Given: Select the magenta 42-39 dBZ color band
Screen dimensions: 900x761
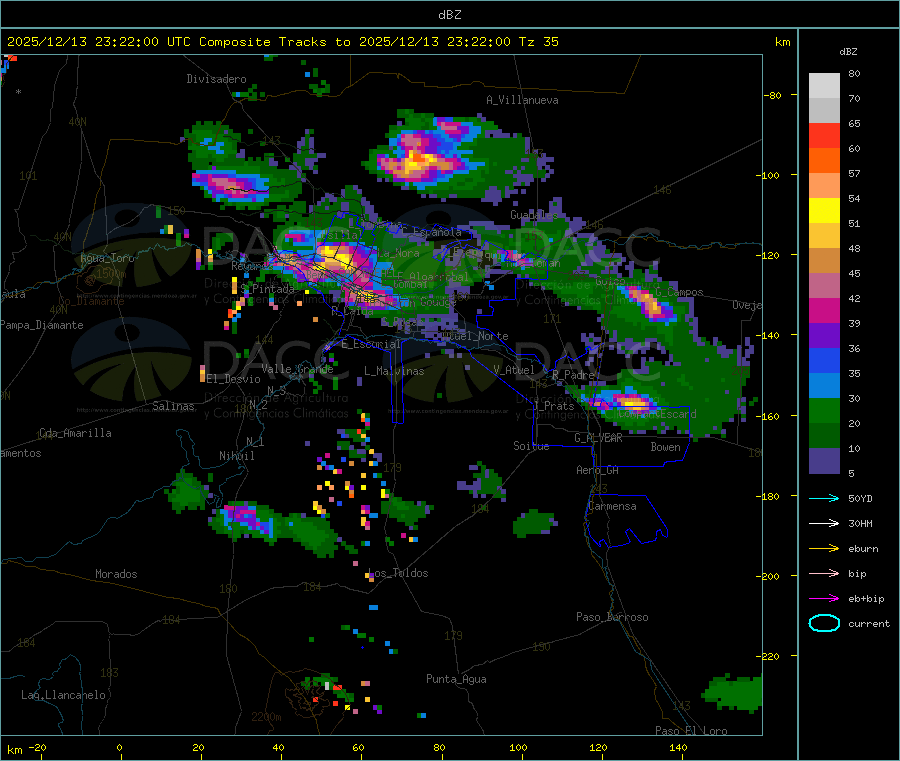Looking at the screenshot, I should coord(824,310).
